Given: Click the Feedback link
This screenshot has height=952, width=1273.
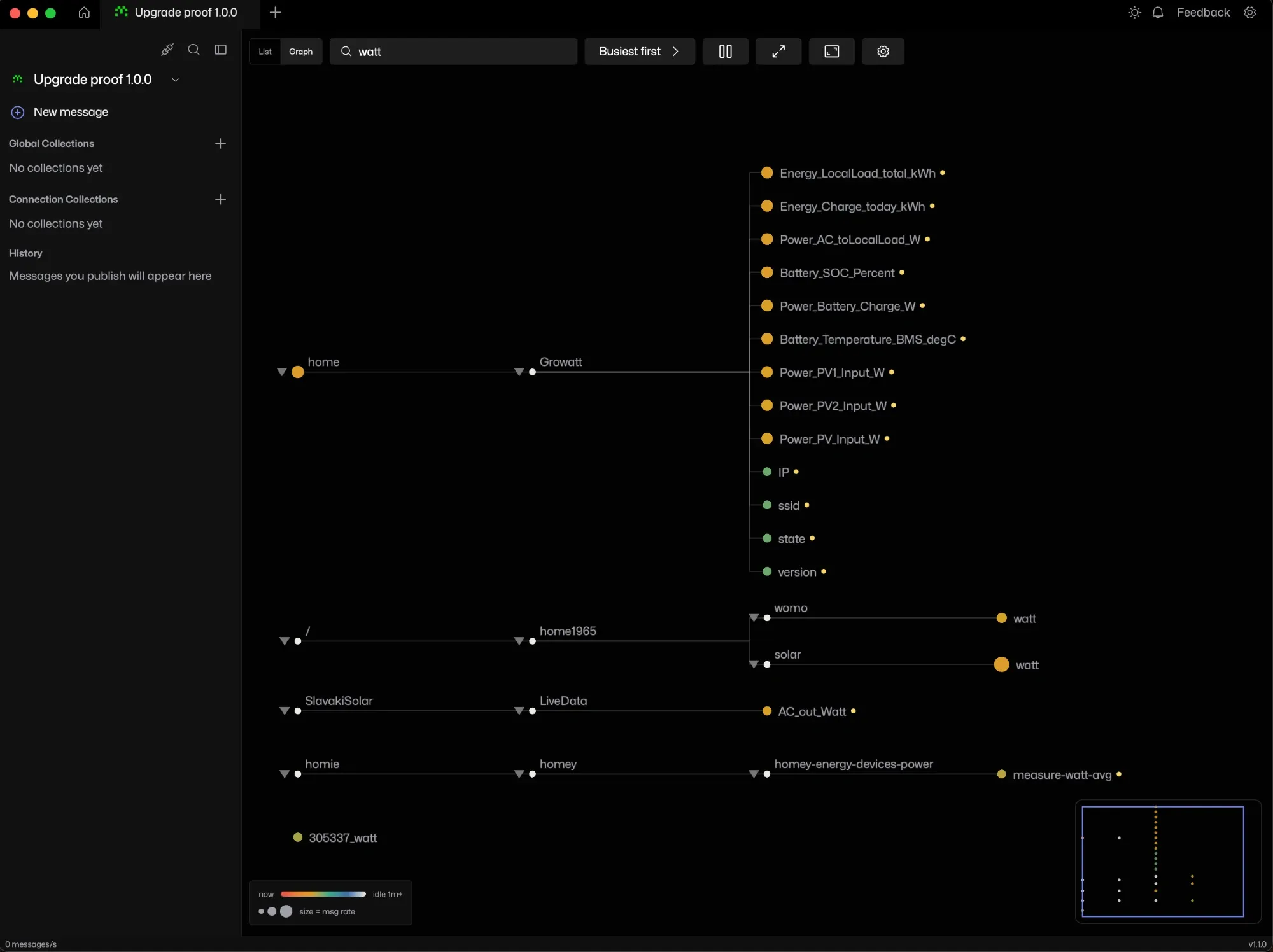Looking at the screenshot, I should [1203, 13].
